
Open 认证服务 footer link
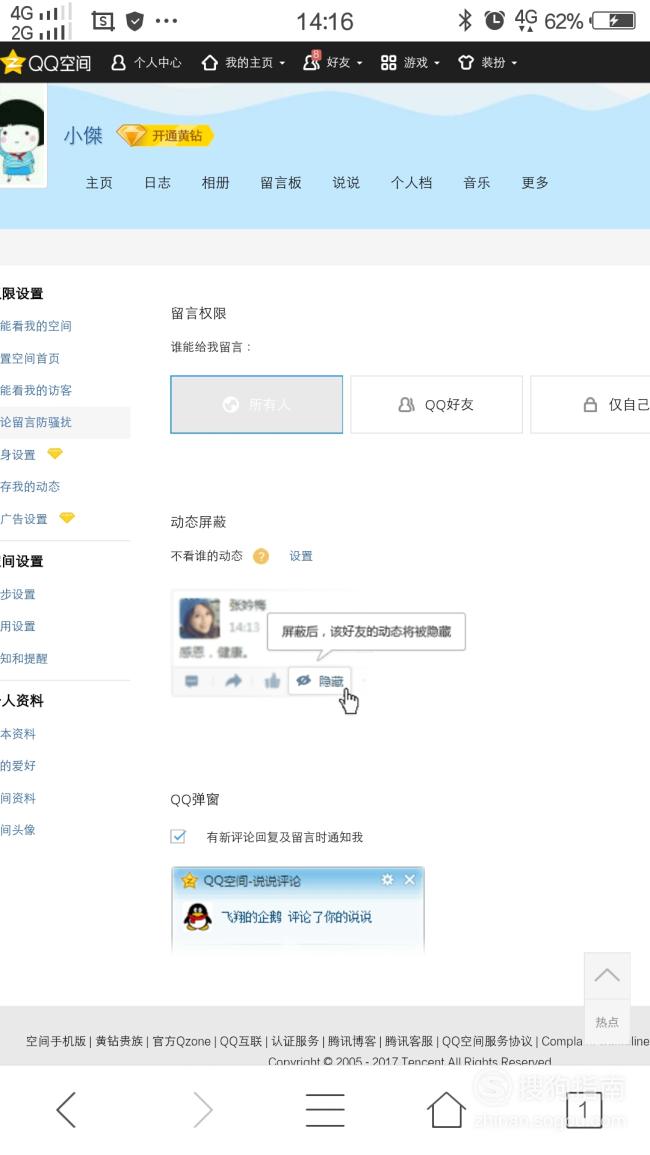(295, 1041)
